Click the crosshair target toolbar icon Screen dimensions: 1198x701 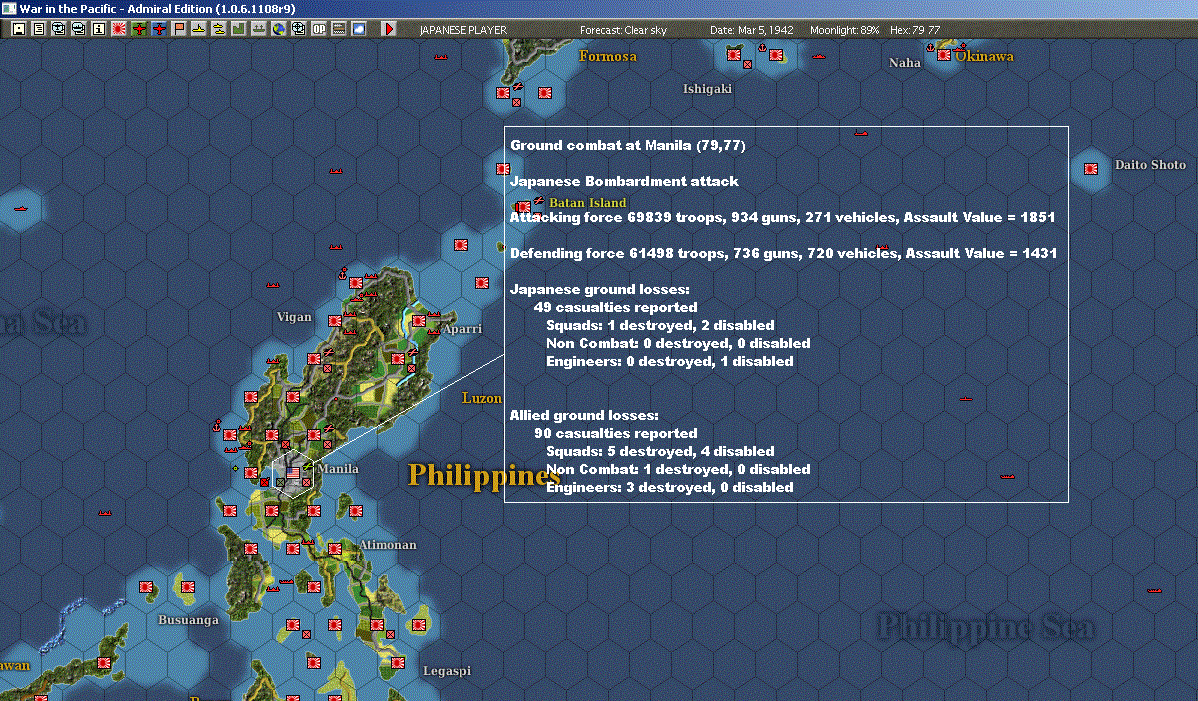(299, 29)
